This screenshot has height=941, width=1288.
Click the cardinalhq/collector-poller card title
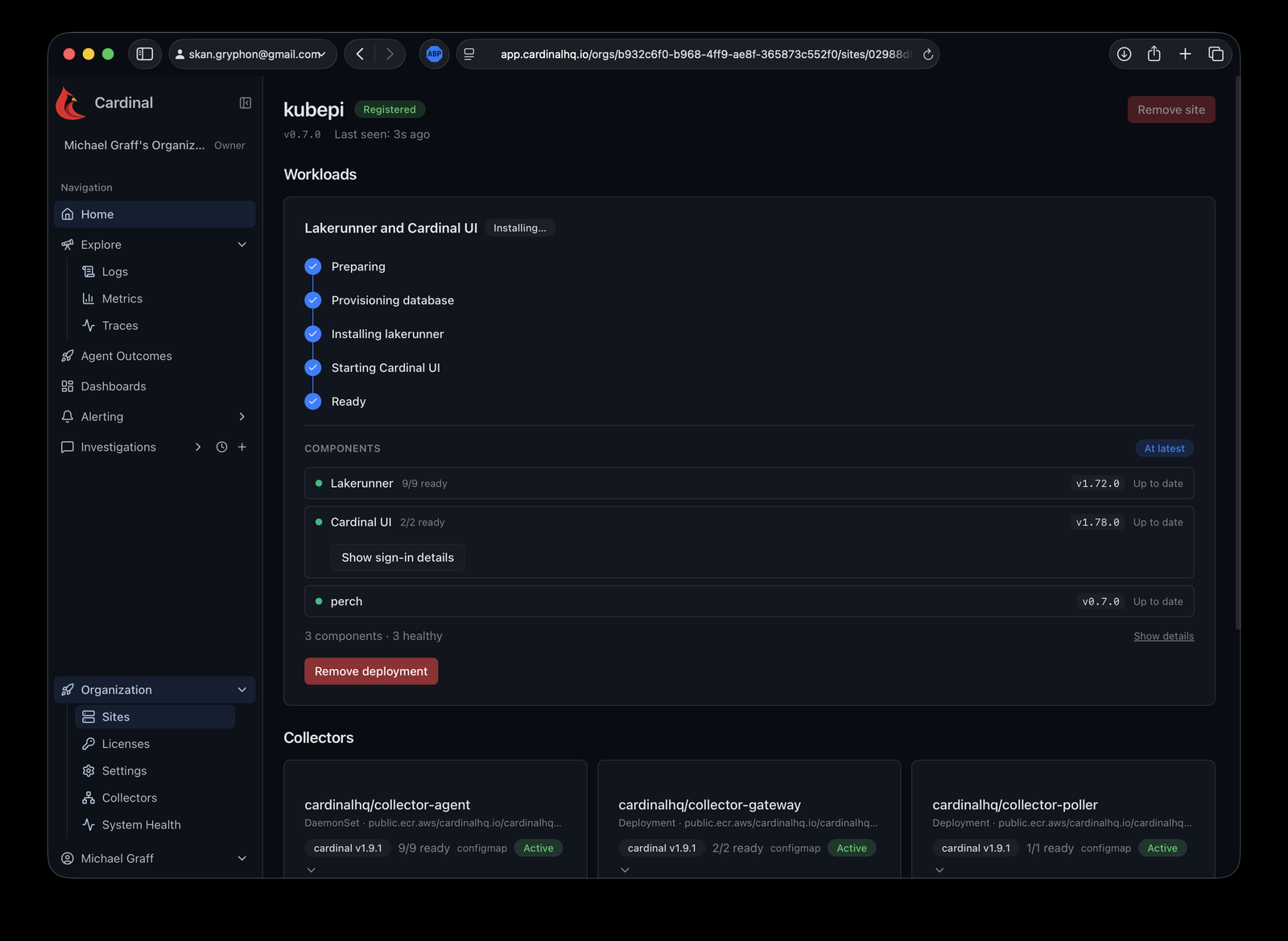(1015, 805)
